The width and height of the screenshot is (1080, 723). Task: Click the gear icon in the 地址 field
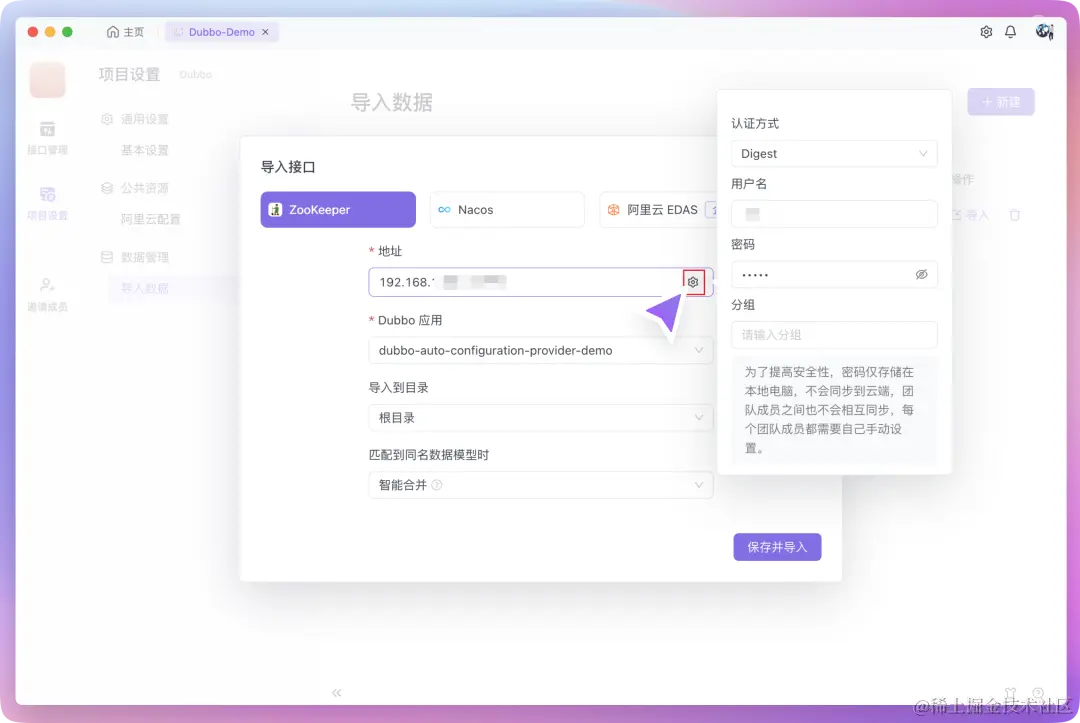693,282
